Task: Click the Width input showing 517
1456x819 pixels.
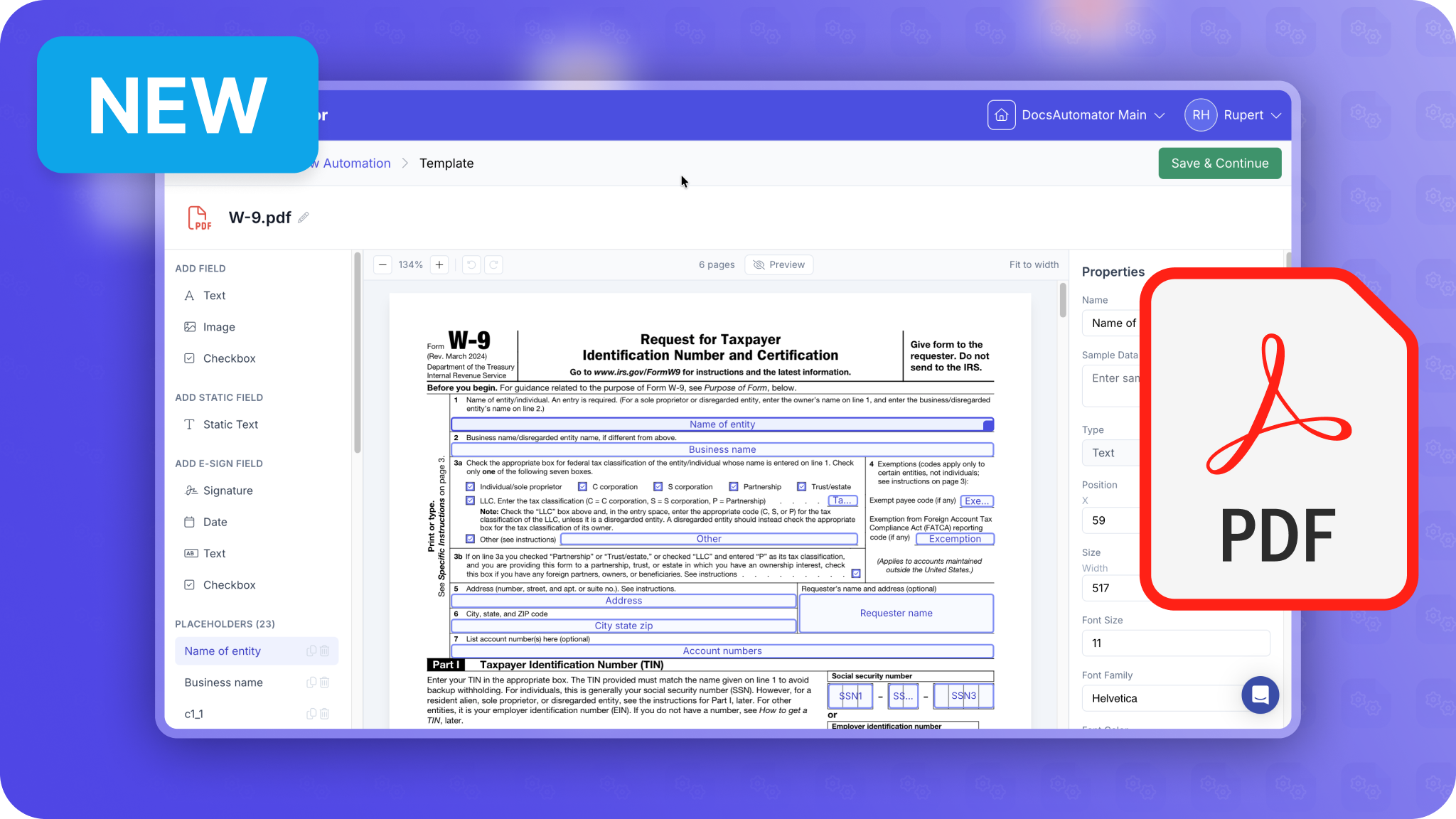Action: (x=1113, y=588)
